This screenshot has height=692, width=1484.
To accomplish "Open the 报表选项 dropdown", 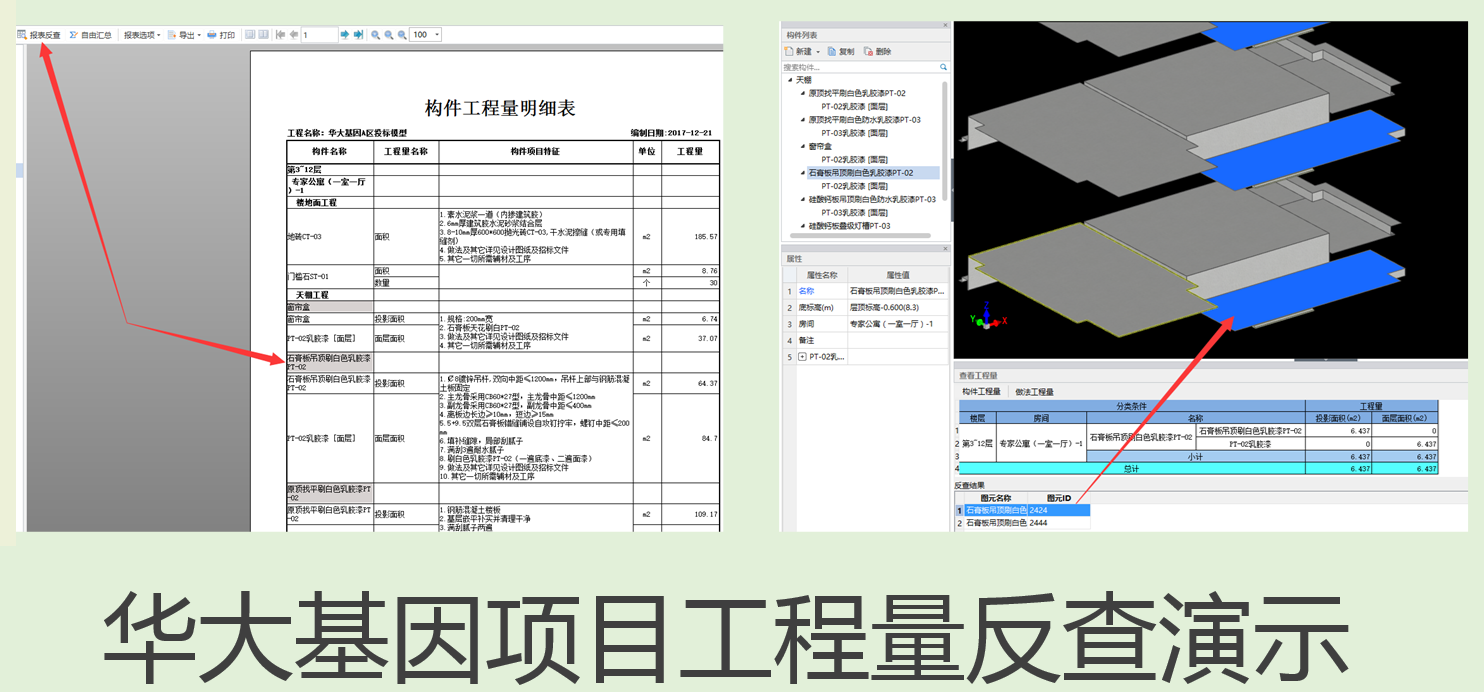I will (143, 35).
